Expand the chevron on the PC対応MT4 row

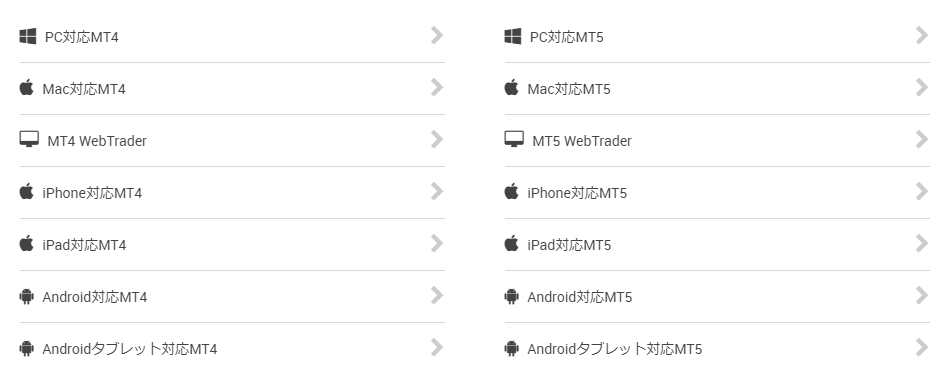[x=437, y=36]
